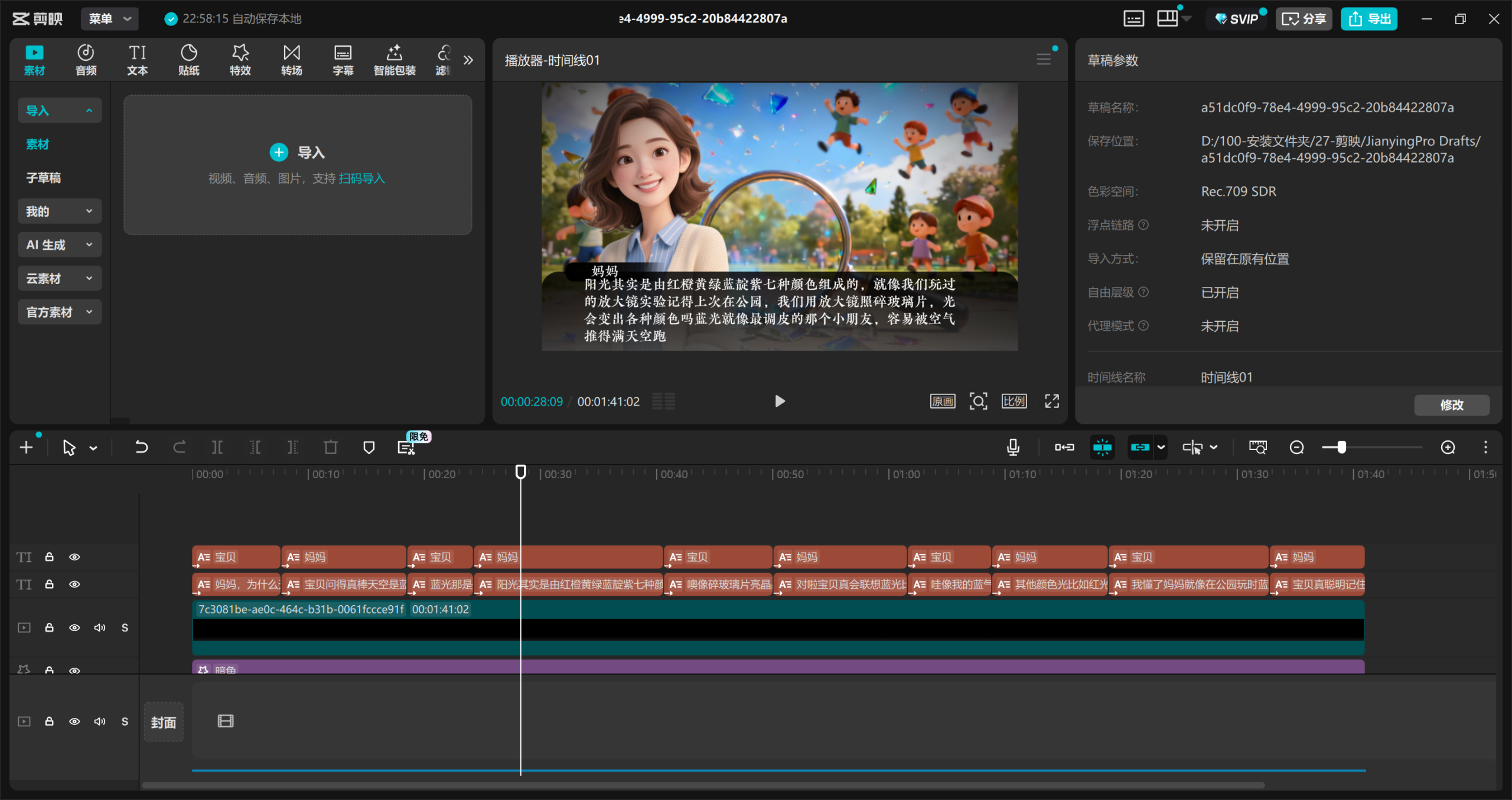1512x800 pixels.
Task: Click the zoom out timeline minus icon
Action: (1296, 447)
